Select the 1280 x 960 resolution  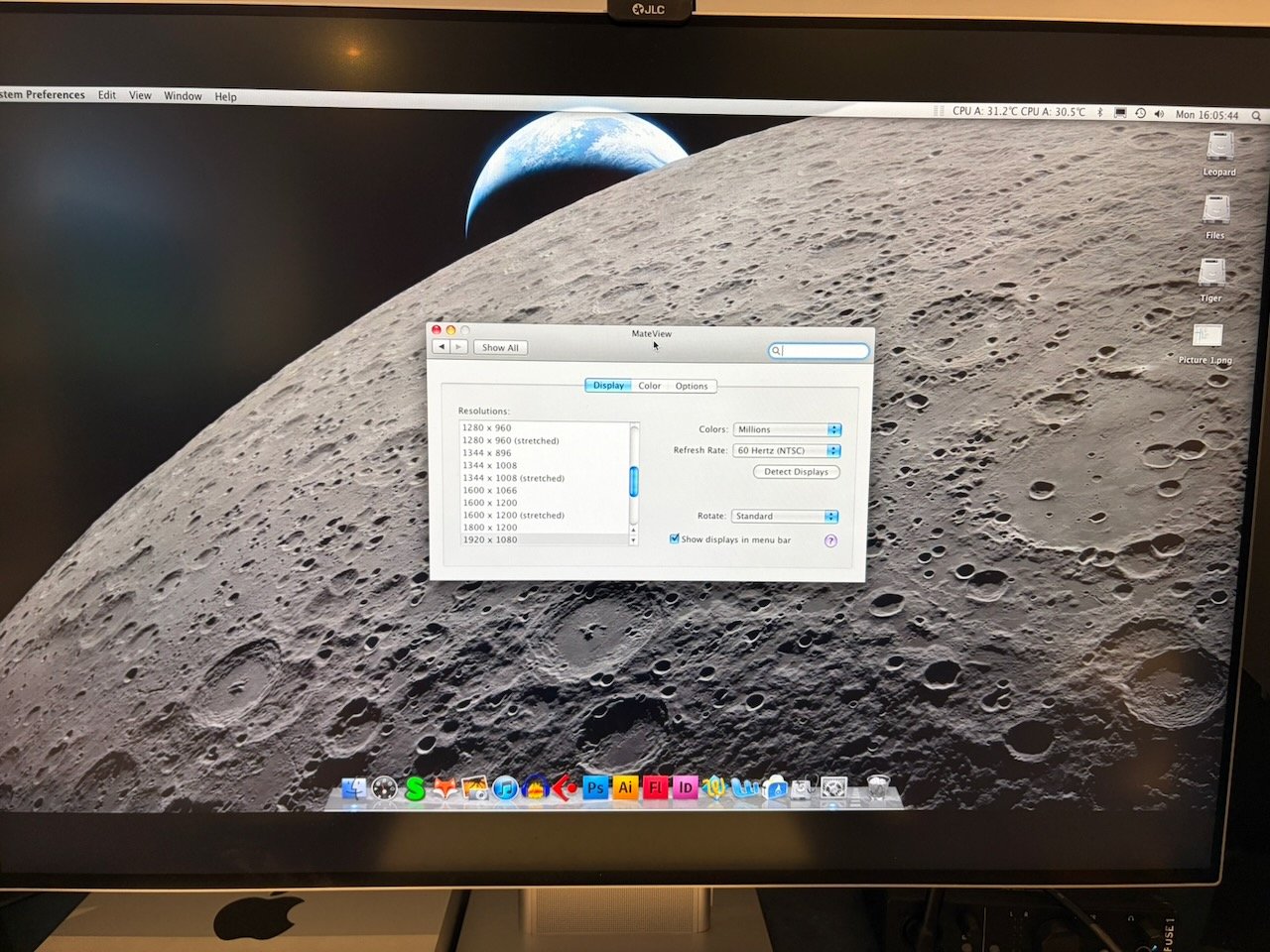(544, 428)
